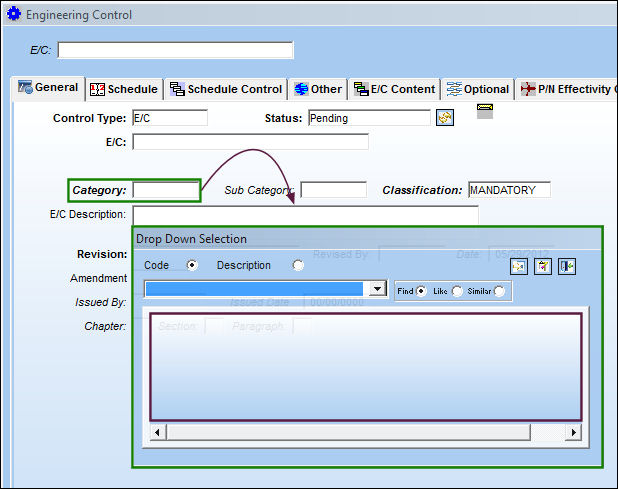Select the Like radio button
This screenshot has width=618, height=489.
pos(457,291)
